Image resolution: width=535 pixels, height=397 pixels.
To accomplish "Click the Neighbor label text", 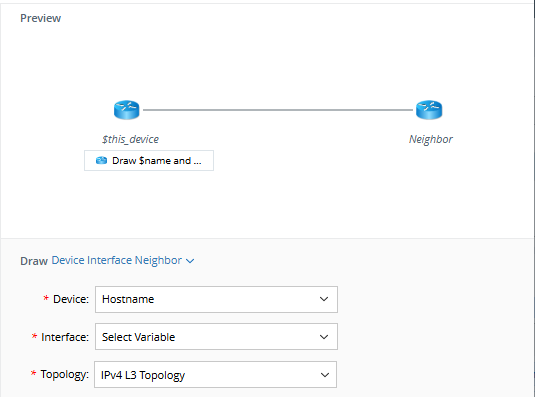I will (x=431, y=139).
